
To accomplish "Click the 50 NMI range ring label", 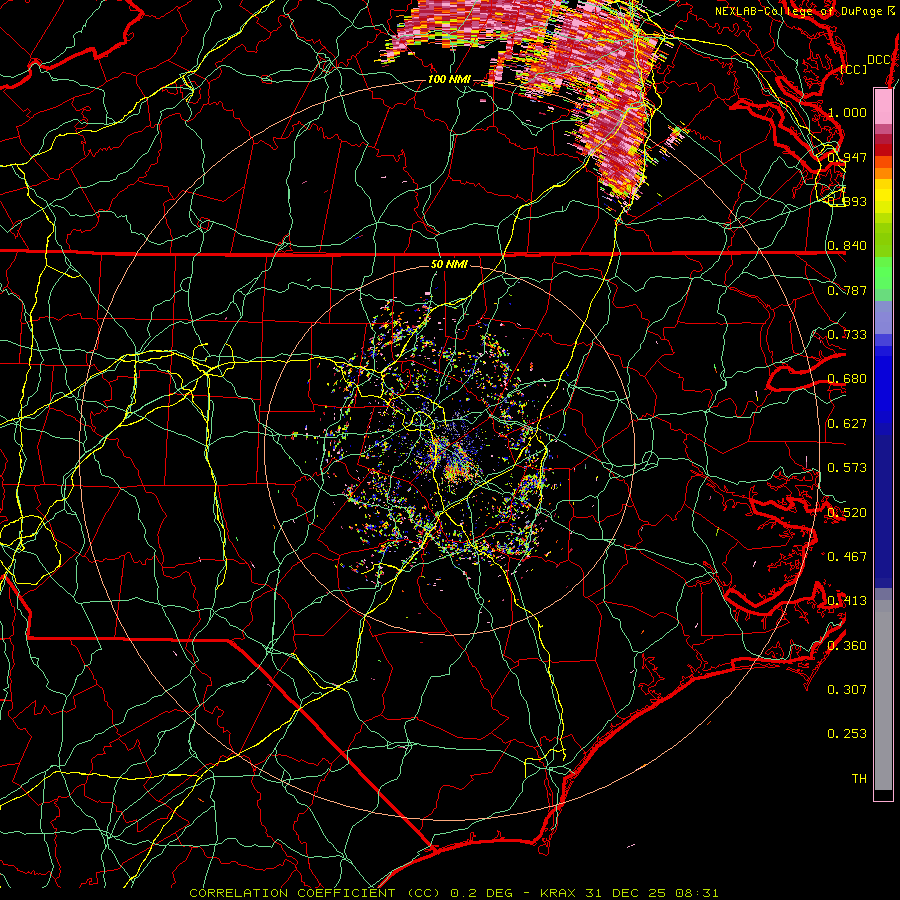I will [449, 264].
